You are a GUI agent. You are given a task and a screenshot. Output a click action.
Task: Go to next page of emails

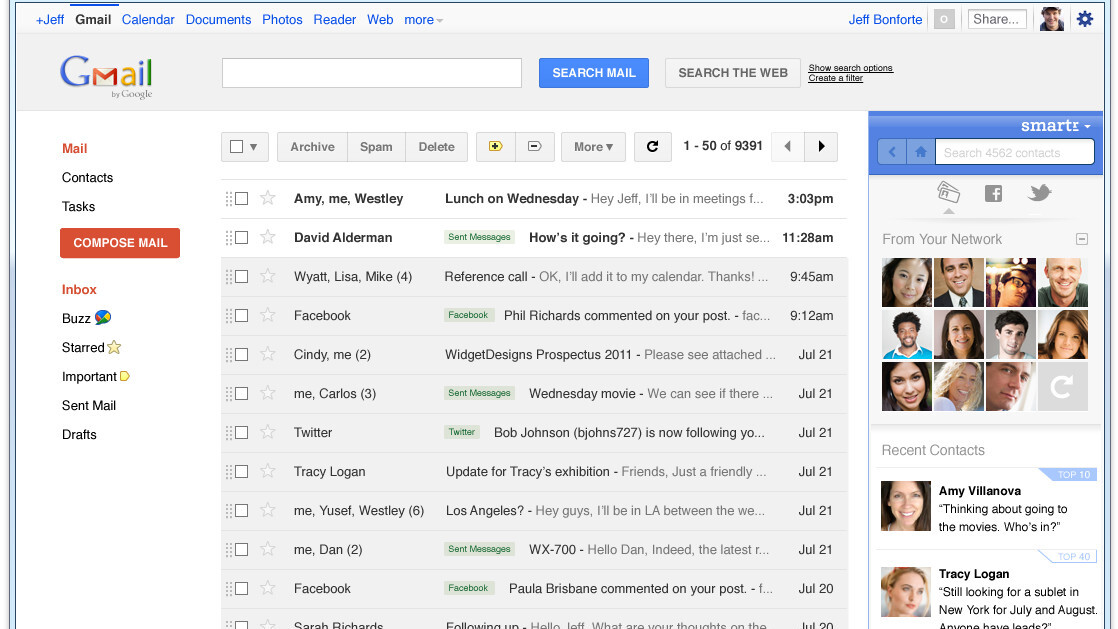pyautogui.click(x=821, y=147)
